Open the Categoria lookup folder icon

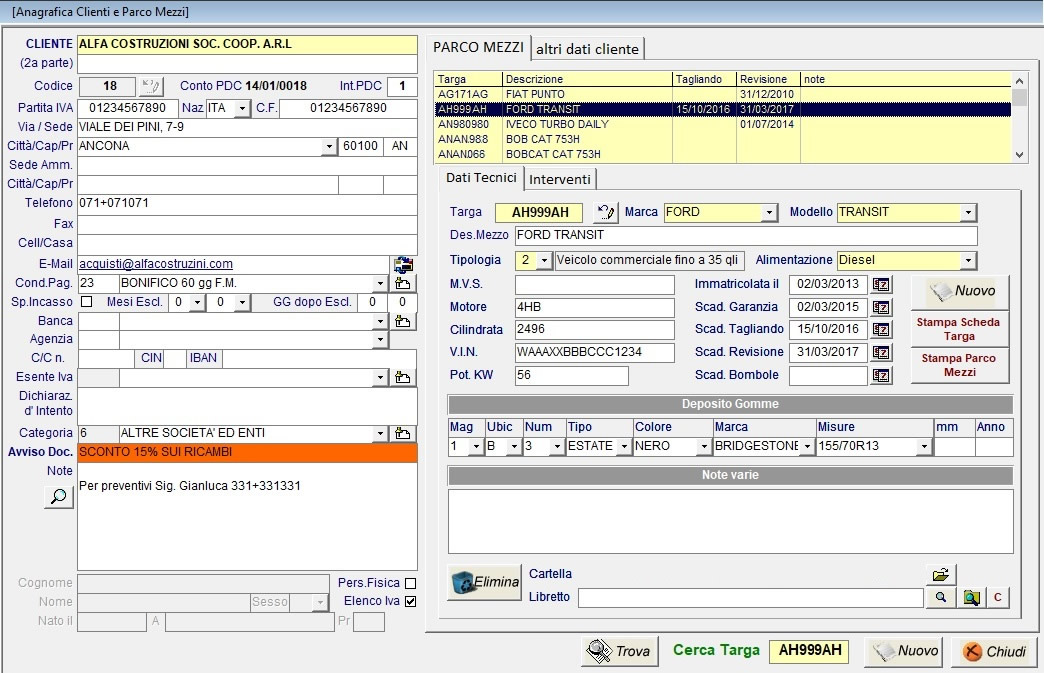tap(403, 433)
